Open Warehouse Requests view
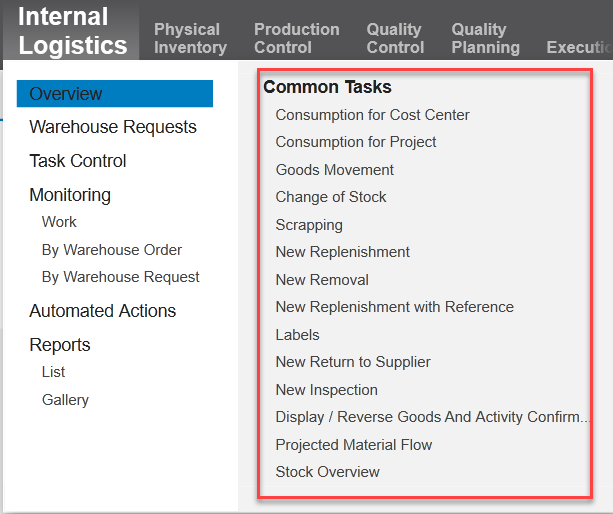The image size is (613, 514). click(x=113, y=127)
